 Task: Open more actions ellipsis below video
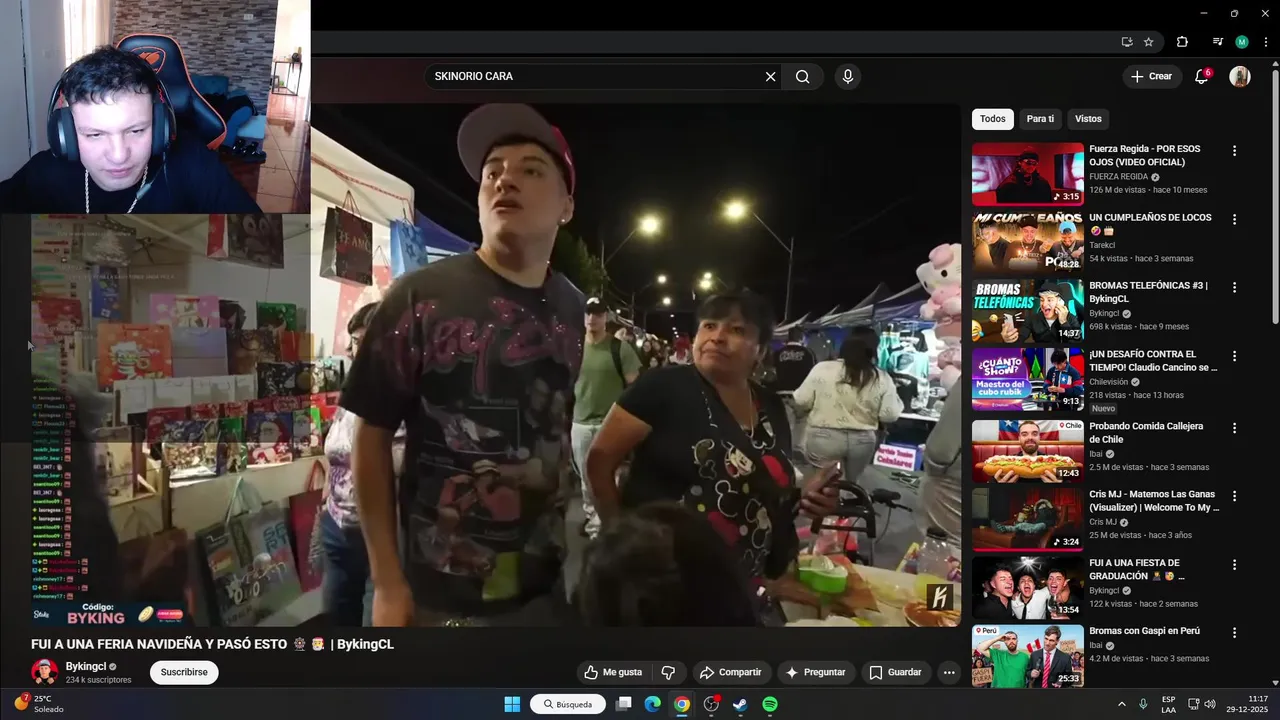(x=949, y=672)
